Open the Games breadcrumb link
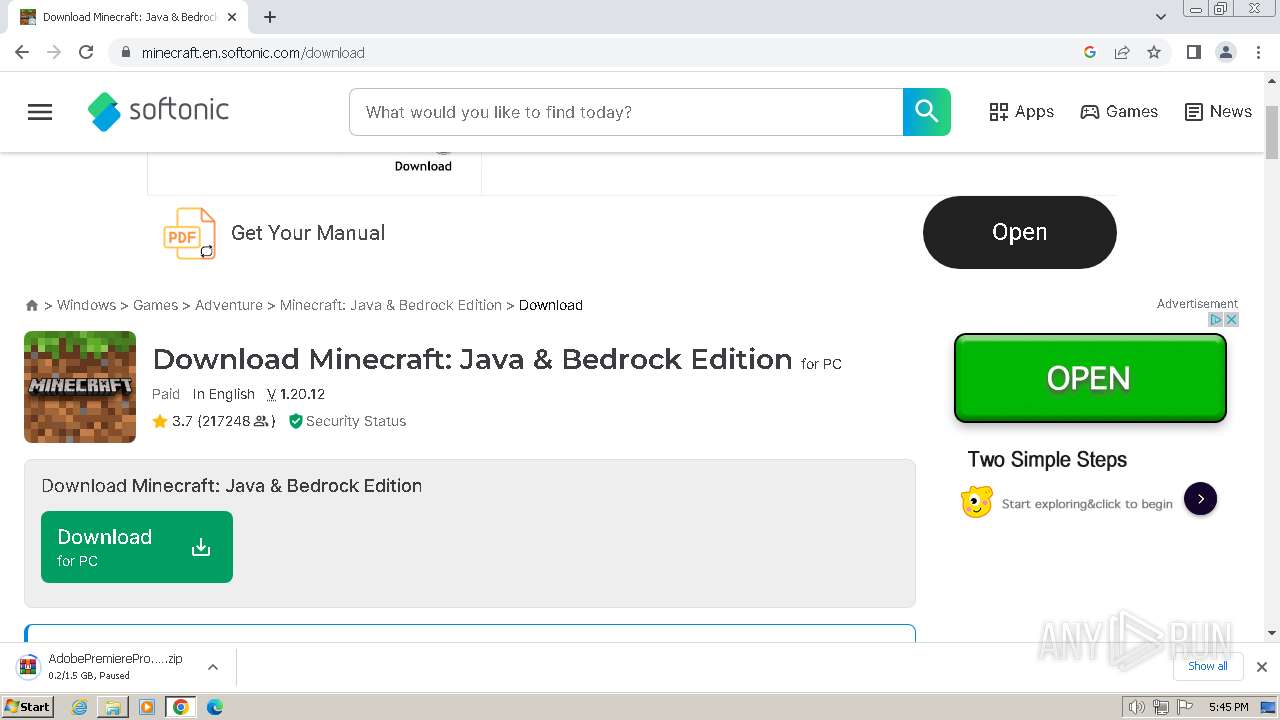Viewport: 1280px width, 720px height. tap(155, 305)
